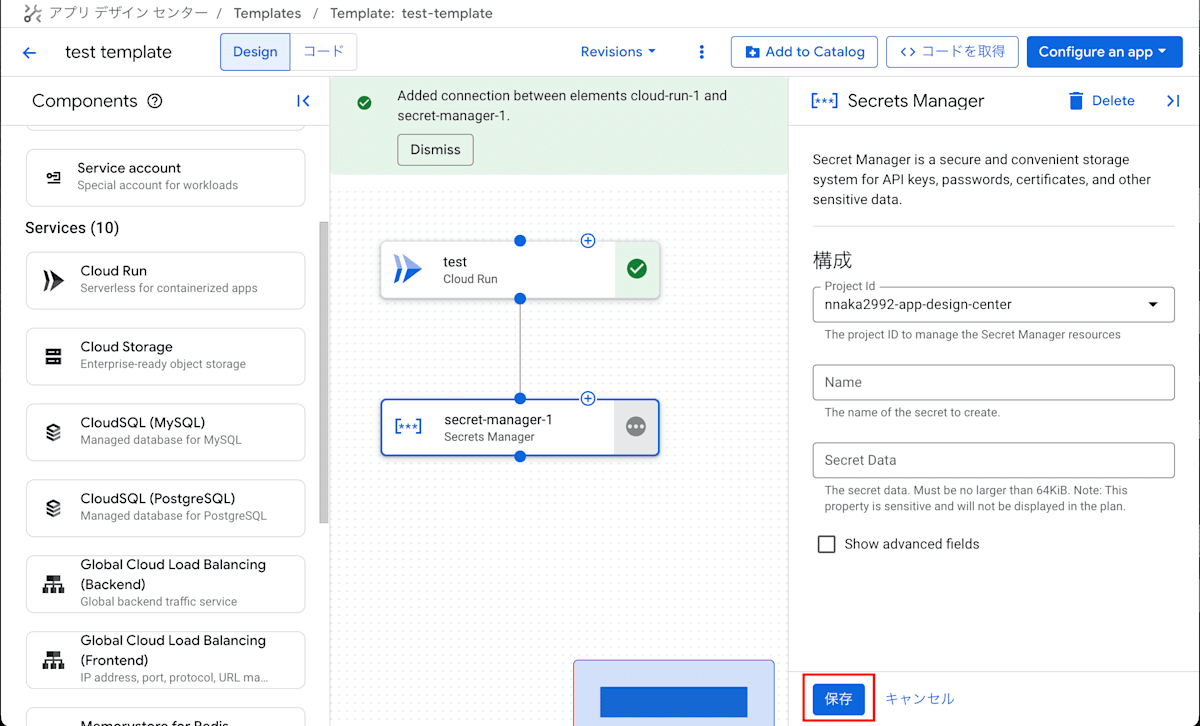The width and height of the screenshot is (1200, 726).
Task: Click the Components help question mark icon
Action: tap(155, 101)
